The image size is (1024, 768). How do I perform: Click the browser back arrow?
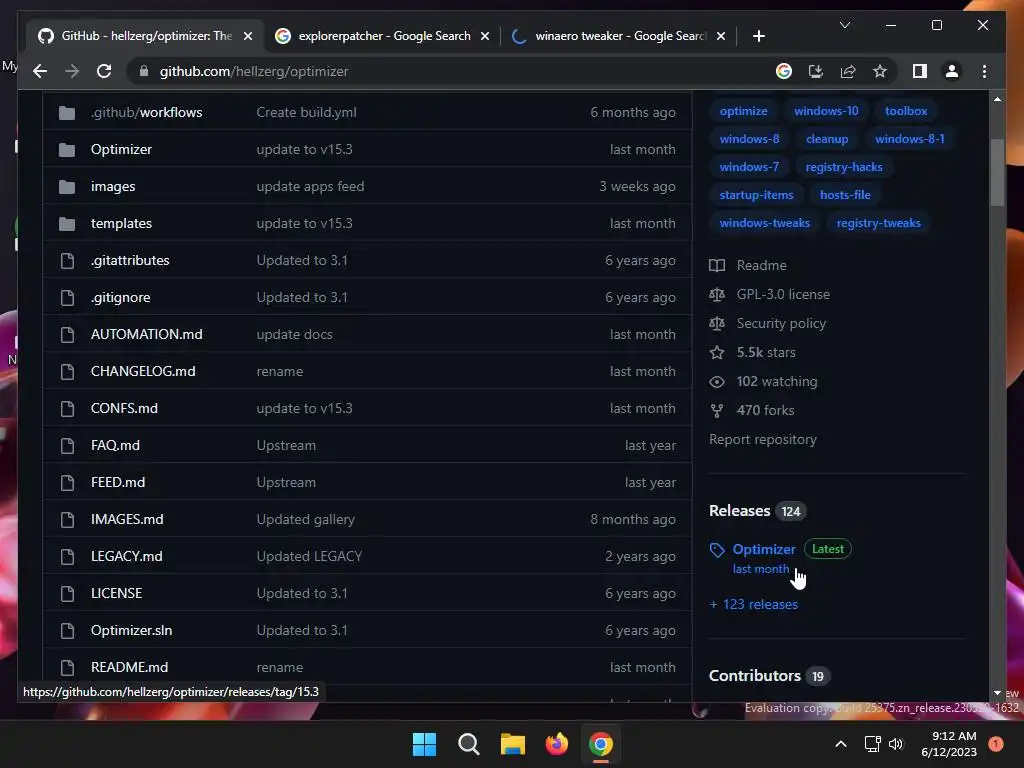40,71
